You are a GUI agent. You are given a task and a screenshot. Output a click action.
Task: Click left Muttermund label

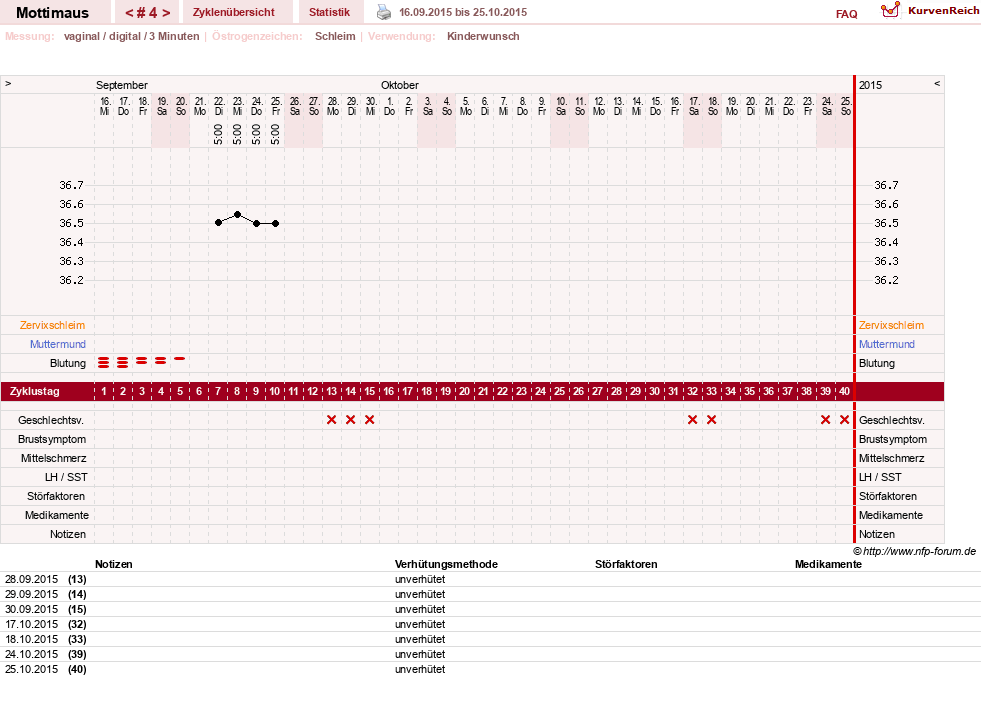coord(58,344)
